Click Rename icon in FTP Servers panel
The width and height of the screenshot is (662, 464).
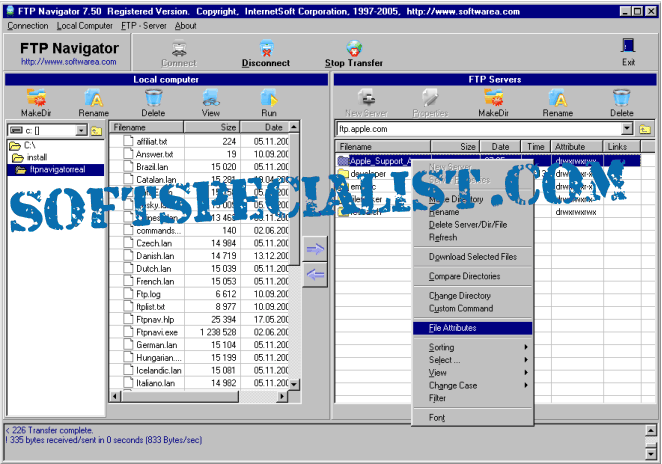tap(558, 97)
